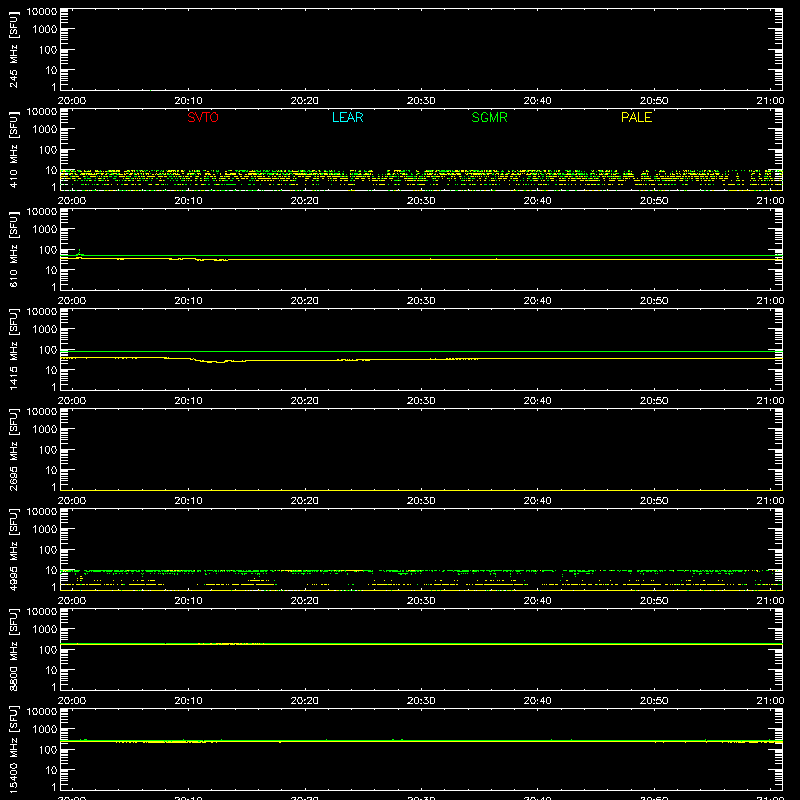
Task: Click the 1000 y-axis label on 410 MHz plot
Action: click(45, 130)
